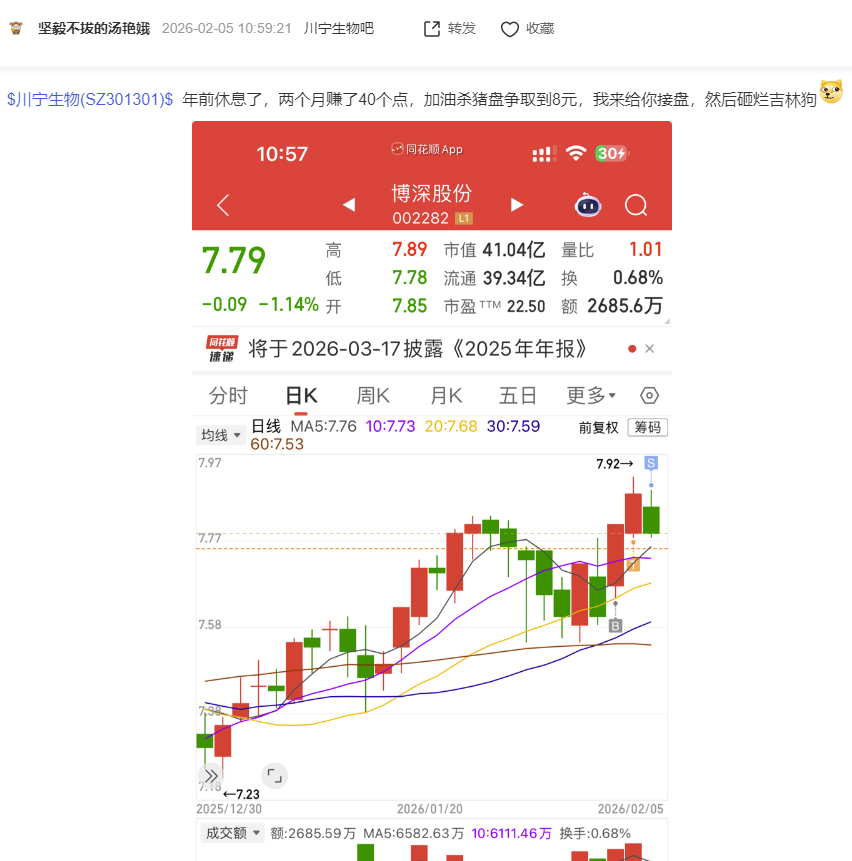The width and height of the screenshot is (852, 861).
Task: Click the 收藏 text label
Action: coord(540,29)
